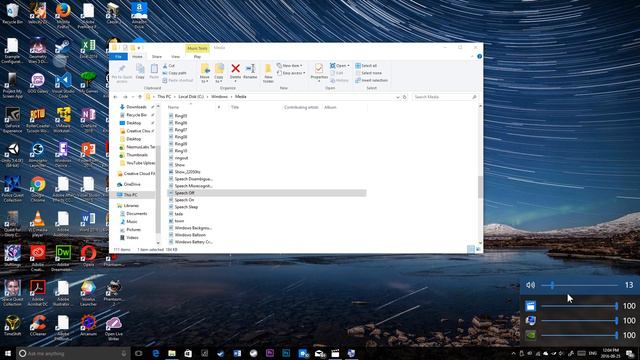Click the first app volume slider
The image size is (640, 360).
pyautogui.click(x=579, y=306)
